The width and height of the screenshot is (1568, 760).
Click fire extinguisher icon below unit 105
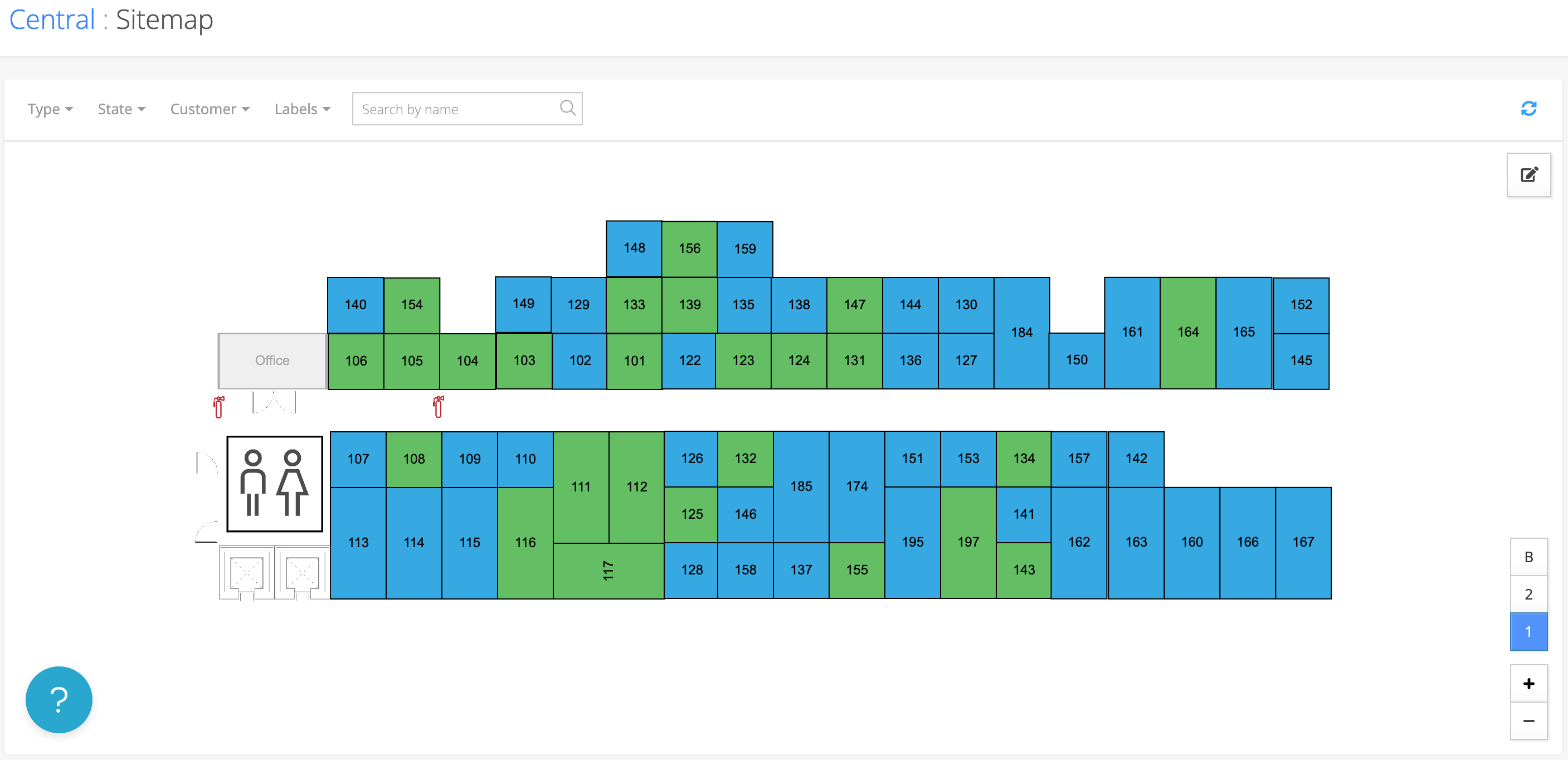coord(439,407)
